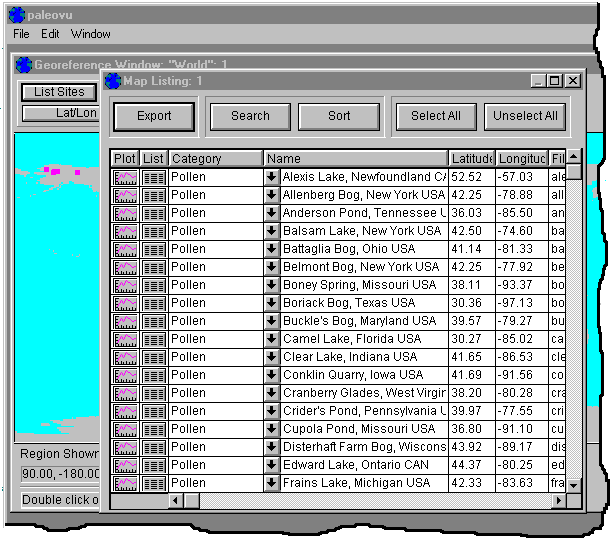Expand arrow beside Clear Lake, Indiana
This screenshot has height=541, width=613.
pos(271,357)
